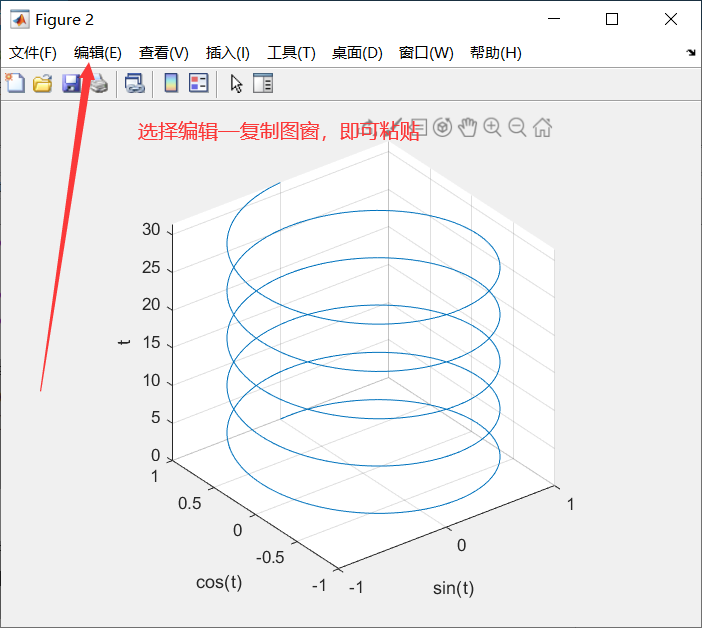Click the tick label 15 on t axis

pyautogui.click(x=151, y=343)
